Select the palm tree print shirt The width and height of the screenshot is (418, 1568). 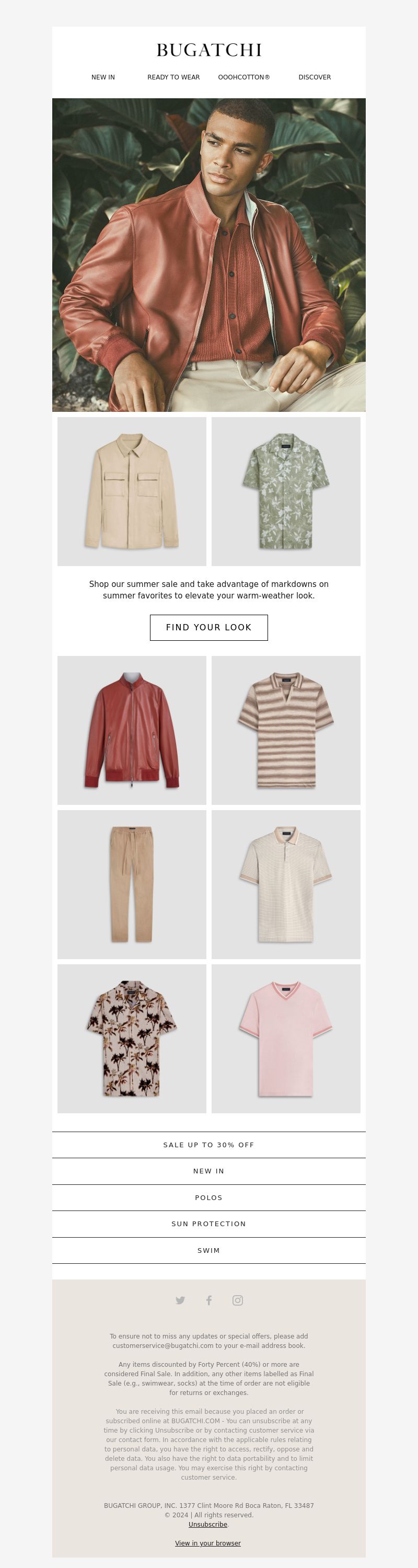(132, 1039)
